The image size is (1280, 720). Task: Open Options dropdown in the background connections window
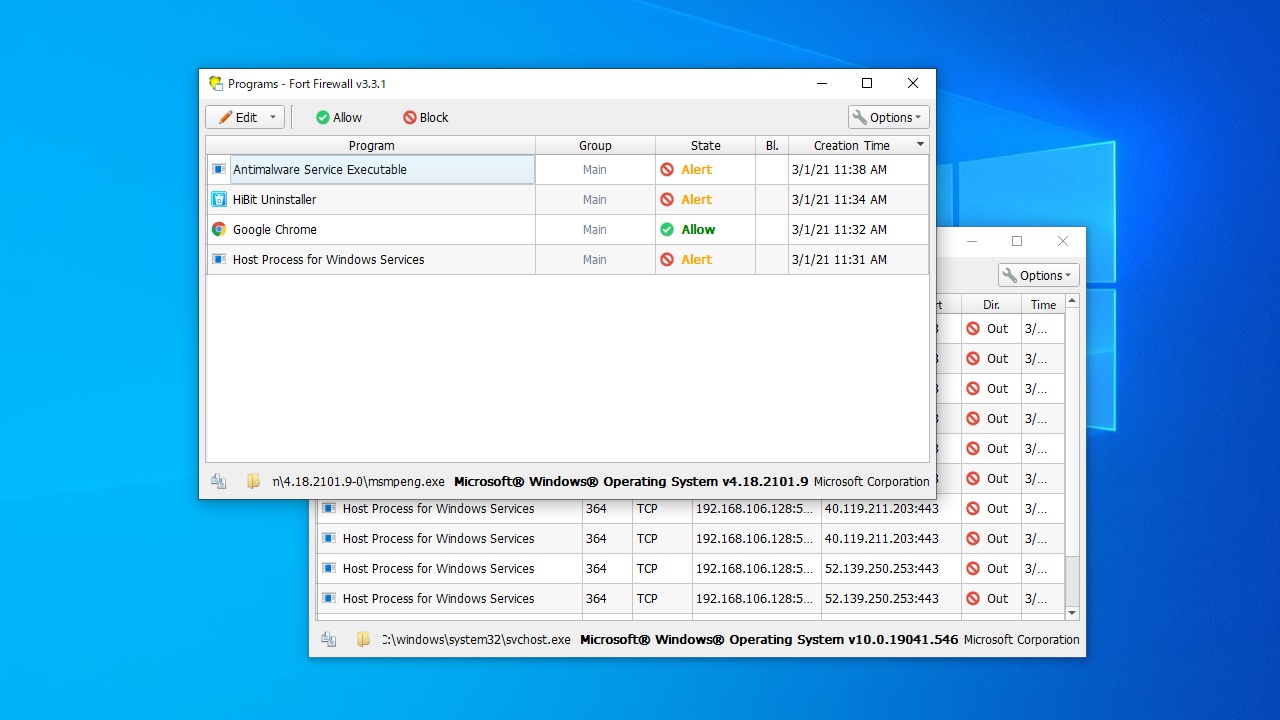pos(1038,275)
